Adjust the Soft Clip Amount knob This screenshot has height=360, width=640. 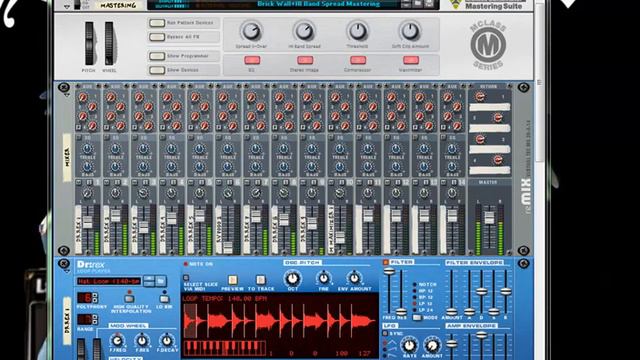pyautogui.click(x=410, y=31)
